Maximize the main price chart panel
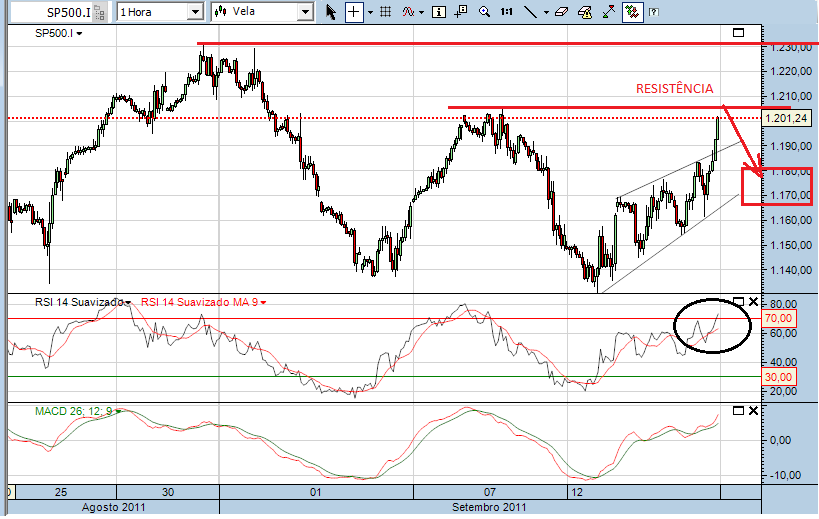The image size is (819, 519). click(x=739, y=33)
